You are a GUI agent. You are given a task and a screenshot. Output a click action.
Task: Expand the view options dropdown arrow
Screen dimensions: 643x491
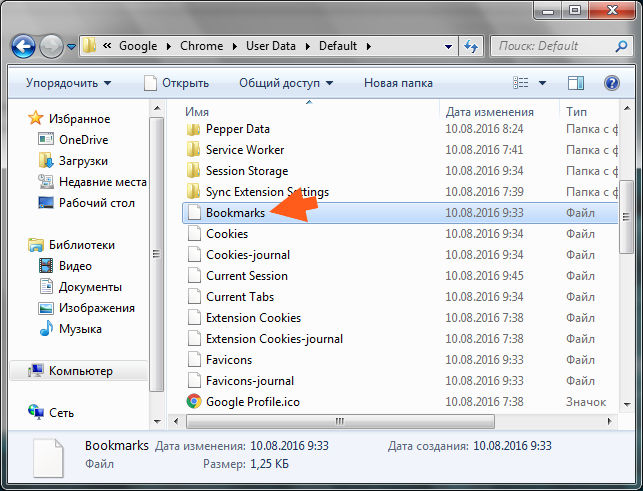(x=542, y=83)
